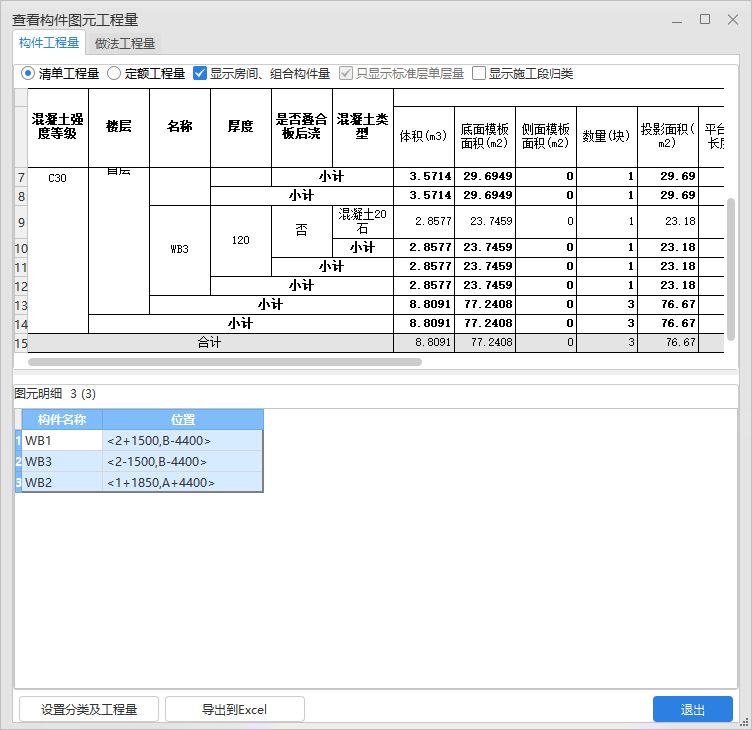Click the 厚度 column header
The width and height of the screenshot is (752, 730).
click(x=241, y=128)
